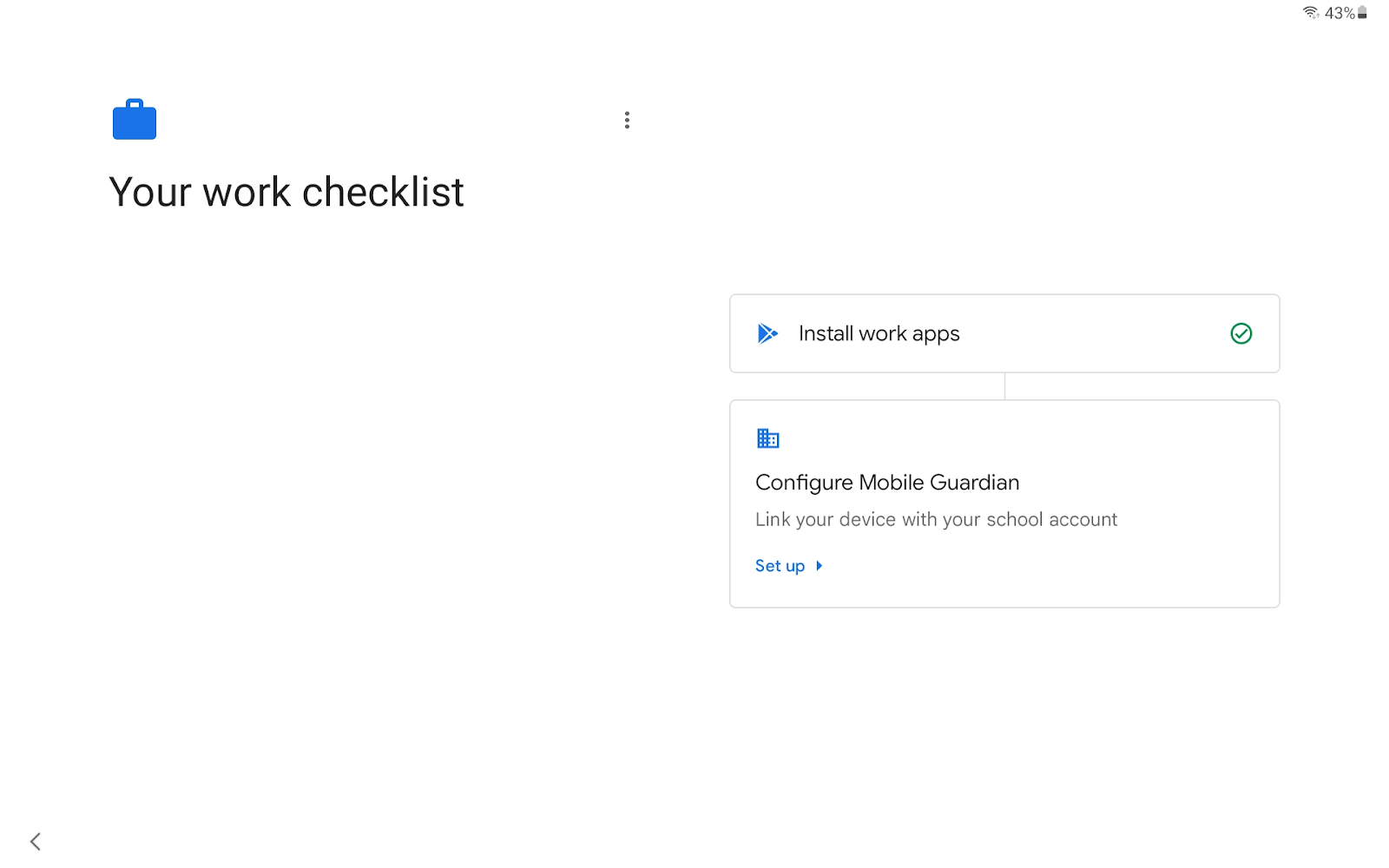Screen dimensions: 1389x868
Task: Click the blue building icon in Mobile Guardian card
Action: coord(767,438)
